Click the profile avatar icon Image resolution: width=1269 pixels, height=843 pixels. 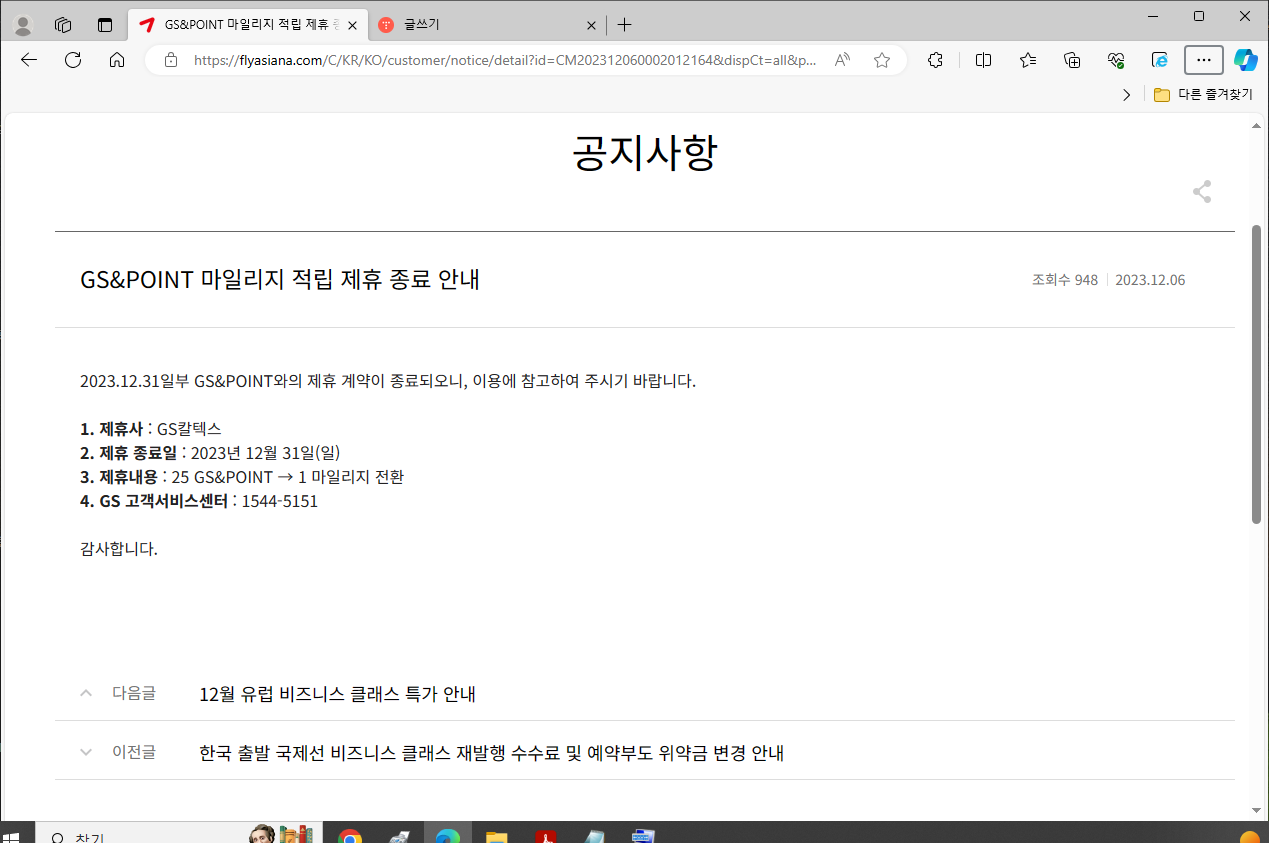click(22, 25)
